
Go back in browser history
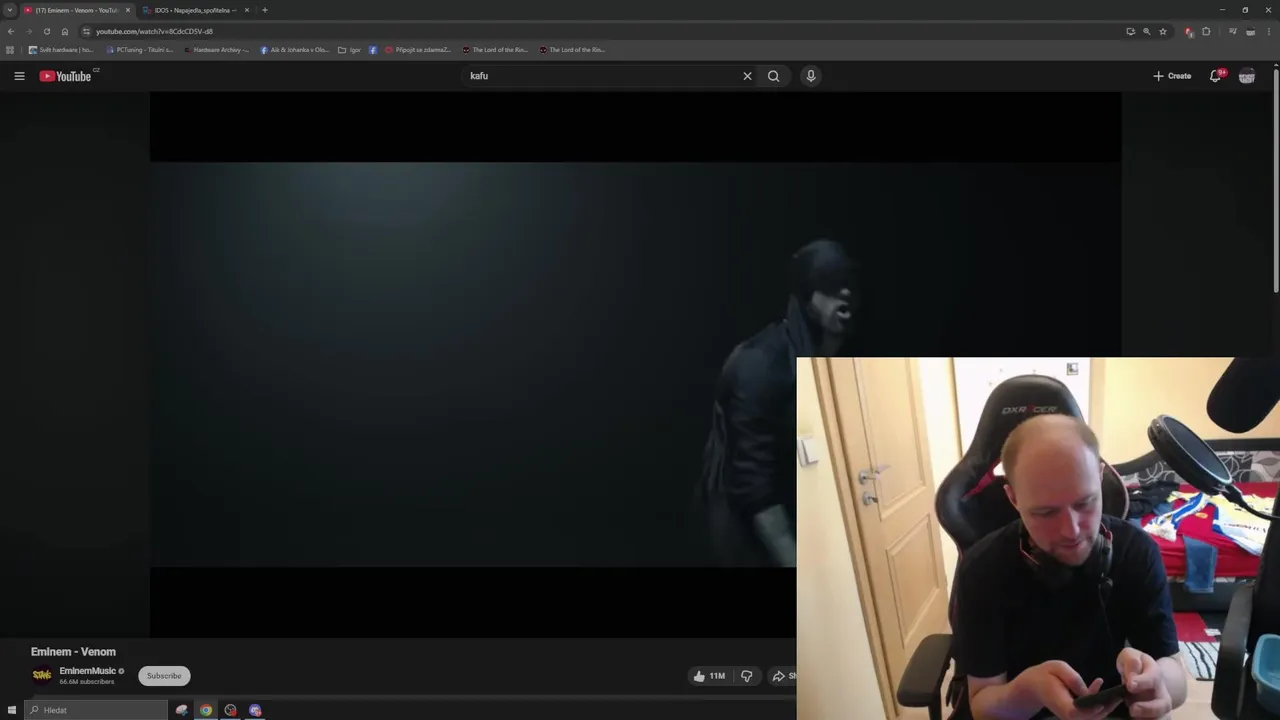pos(11,31)
